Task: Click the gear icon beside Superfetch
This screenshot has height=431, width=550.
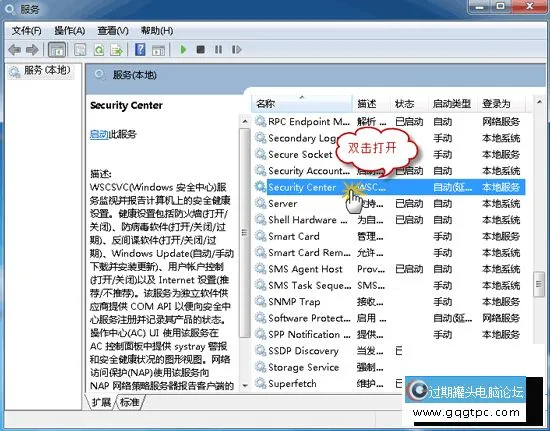Action: pos(260,383)
